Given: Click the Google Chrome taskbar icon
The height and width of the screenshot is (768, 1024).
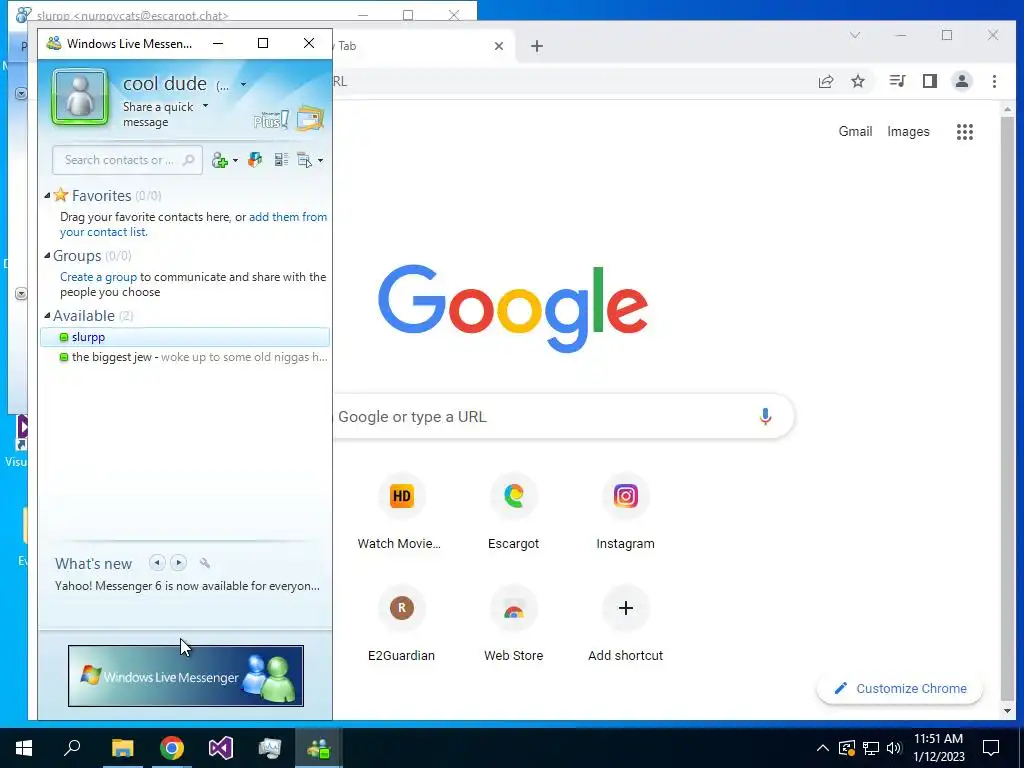Looking at the screenshot, I should tap(171, 748).
